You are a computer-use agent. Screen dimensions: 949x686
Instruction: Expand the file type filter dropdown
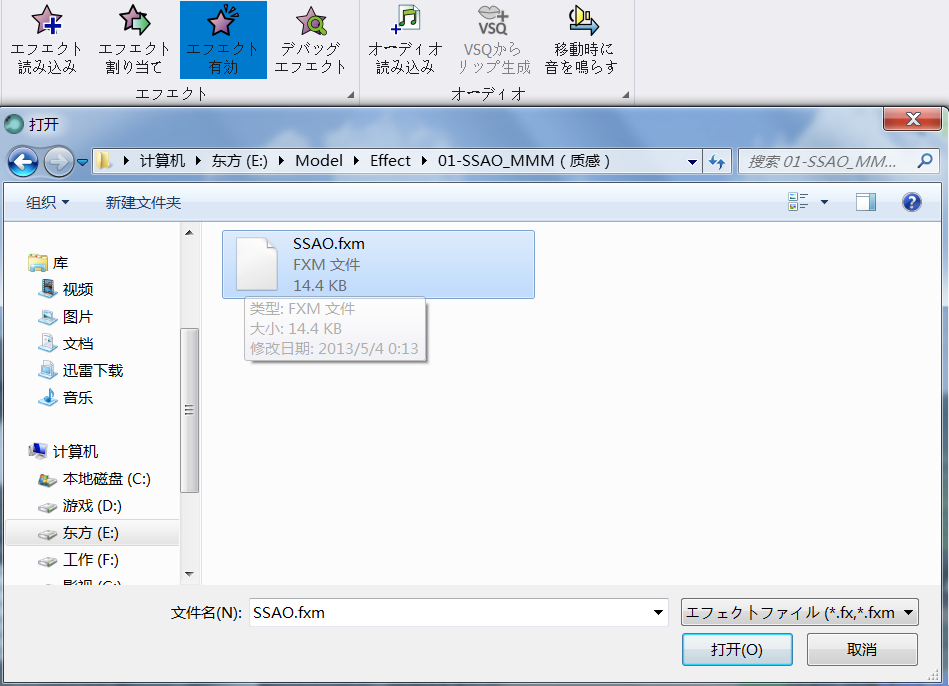907,612
